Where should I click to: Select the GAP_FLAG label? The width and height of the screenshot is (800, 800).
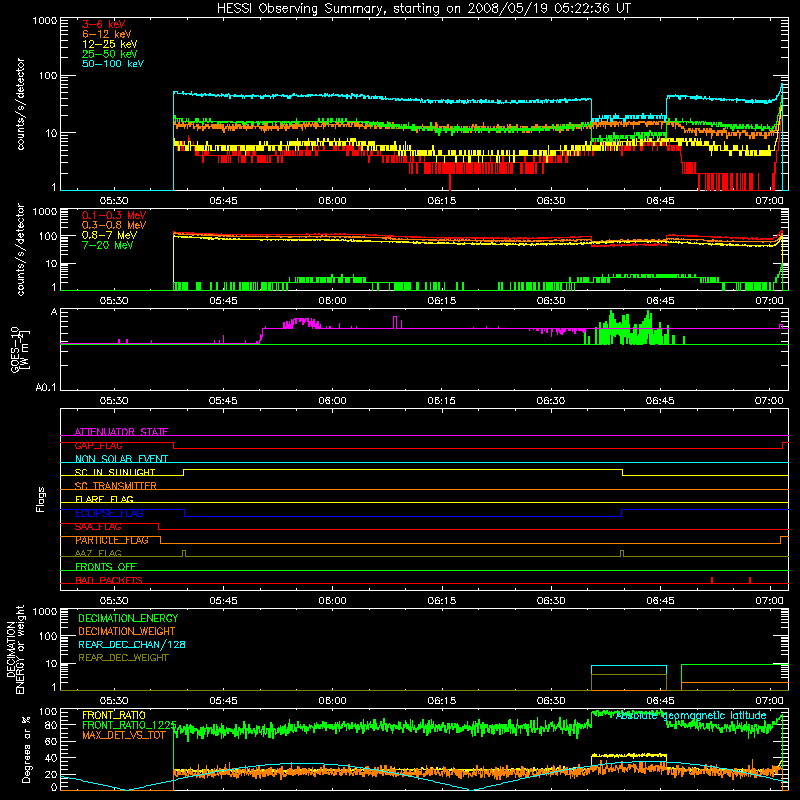coord(98,445)
